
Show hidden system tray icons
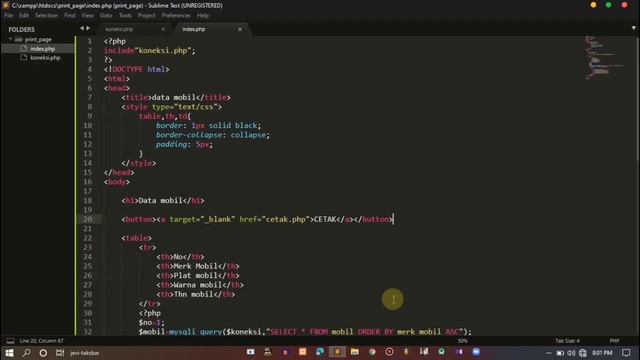coord(548,353)
